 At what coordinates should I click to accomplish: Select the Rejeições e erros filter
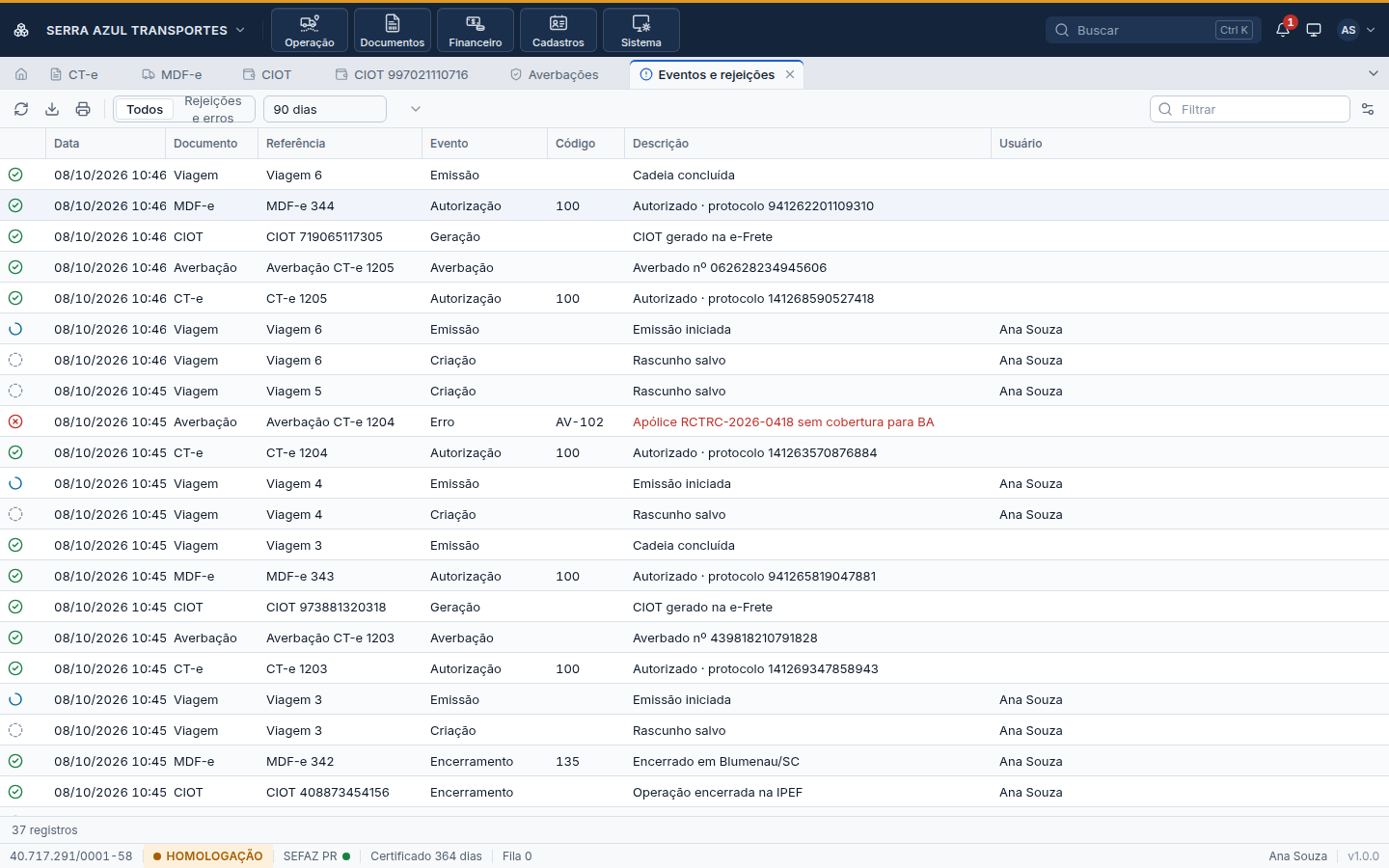point(213,109)
